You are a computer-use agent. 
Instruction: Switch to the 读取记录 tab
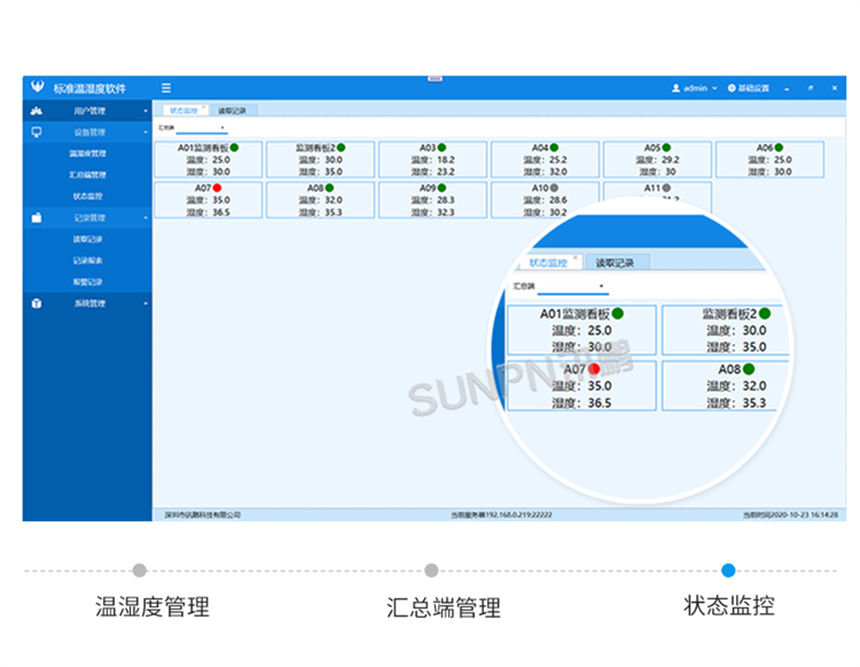click(x=232, y=110)
